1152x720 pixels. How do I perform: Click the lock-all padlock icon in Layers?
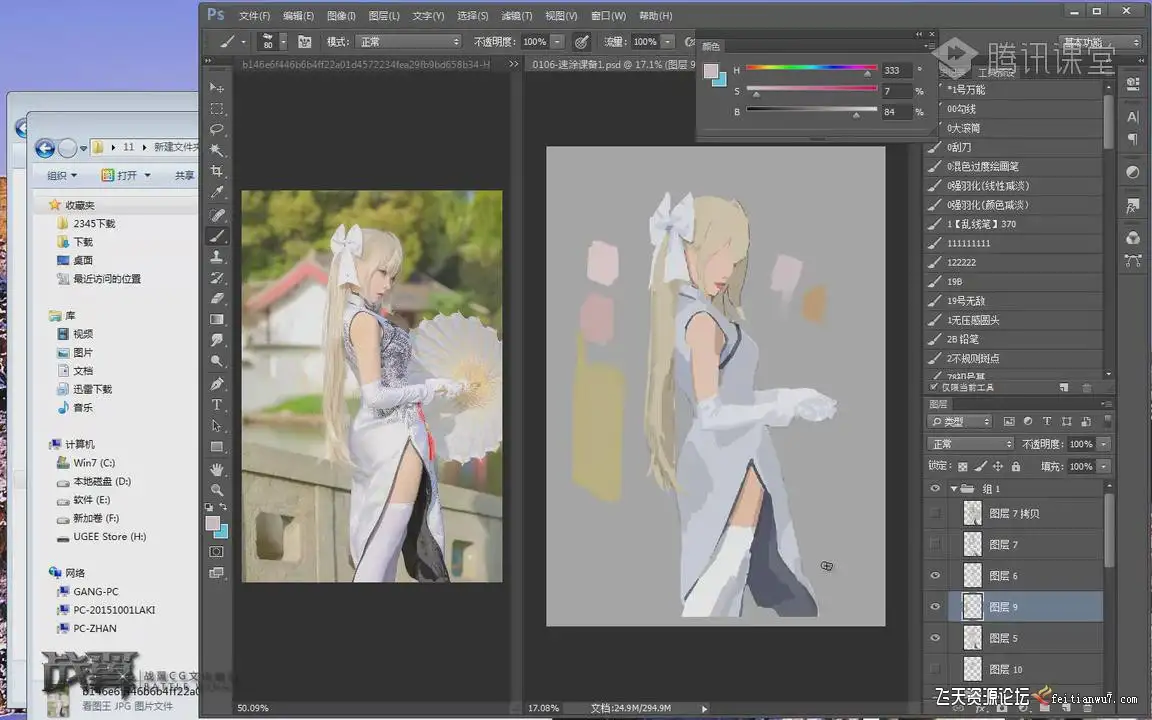point(1016,467)
